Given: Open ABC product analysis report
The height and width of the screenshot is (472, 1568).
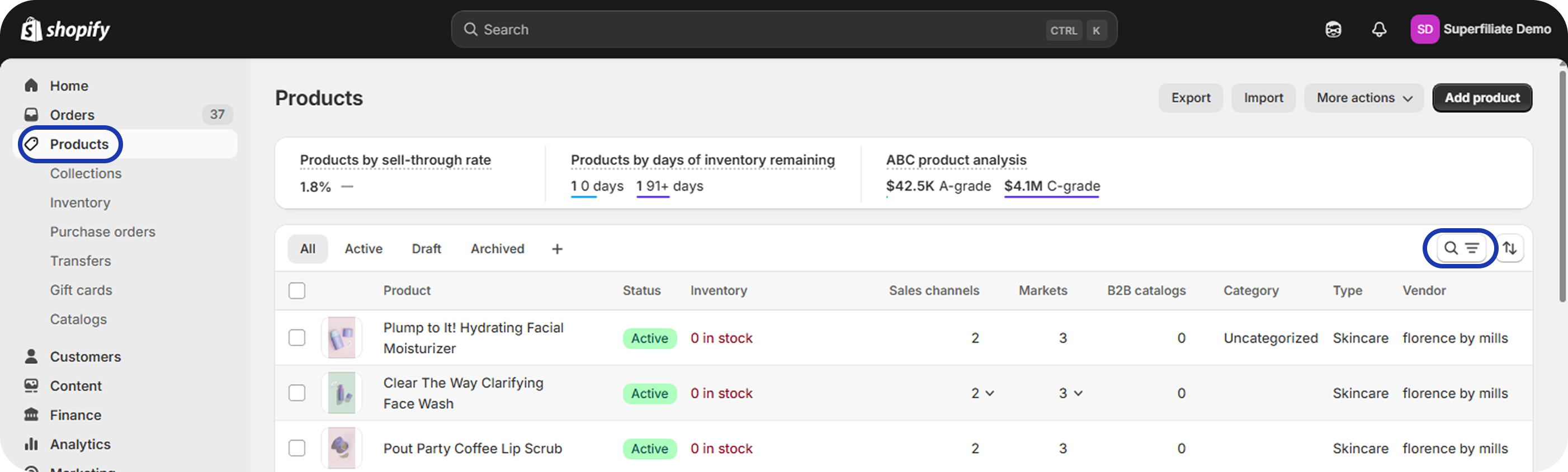Looking at the screenshot, I should pos(956,159).
